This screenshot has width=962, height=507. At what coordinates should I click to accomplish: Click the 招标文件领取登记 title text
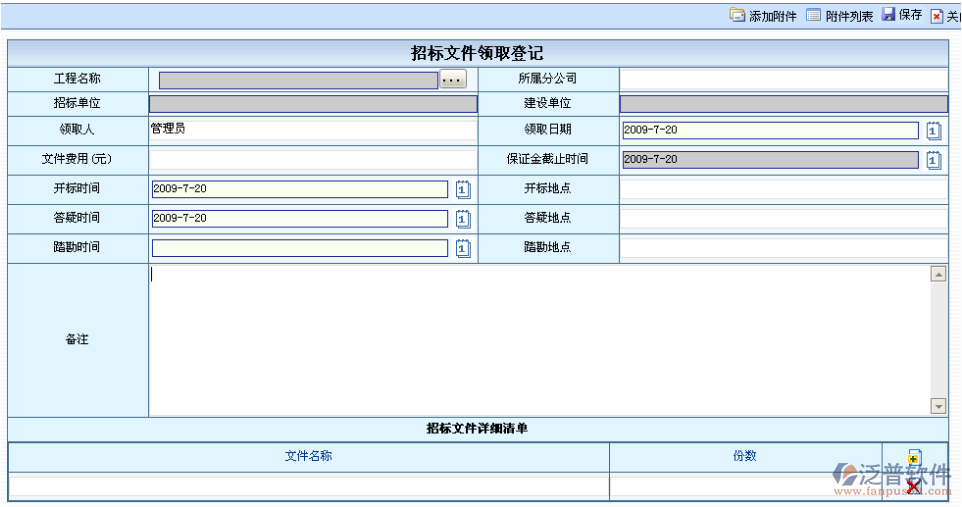coord(477,53)
